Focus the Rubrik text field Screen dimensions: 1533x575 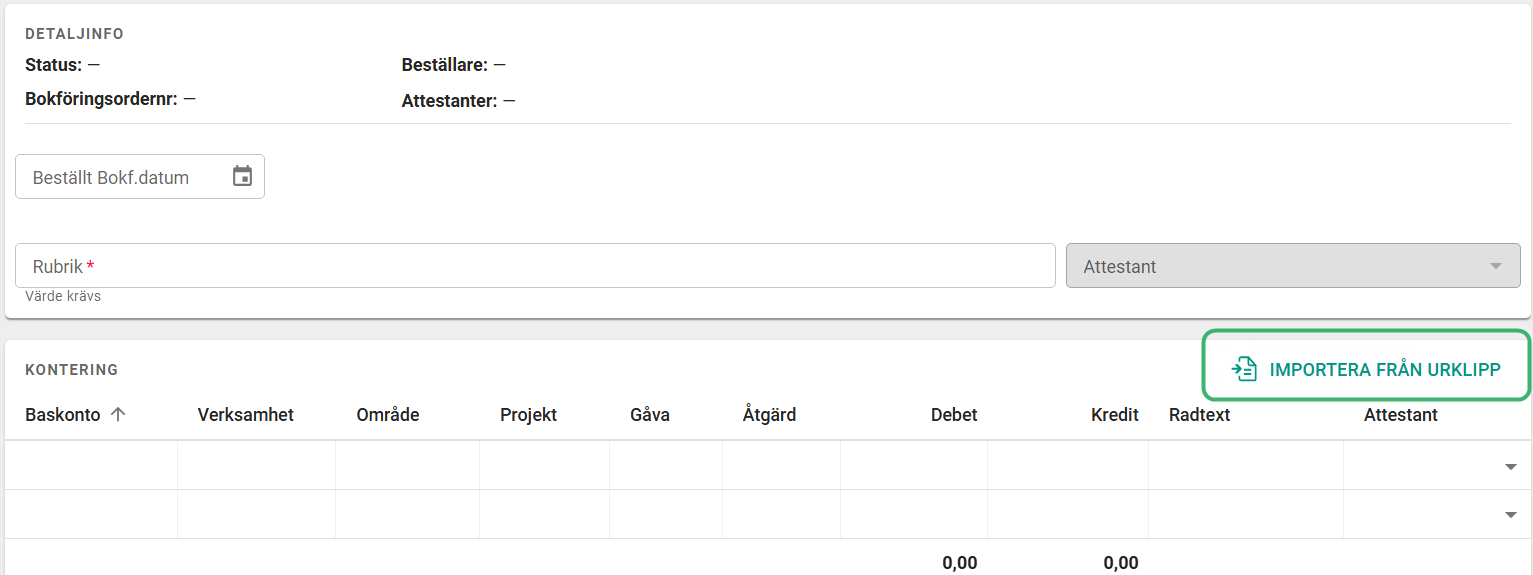(x=535, y=266)
